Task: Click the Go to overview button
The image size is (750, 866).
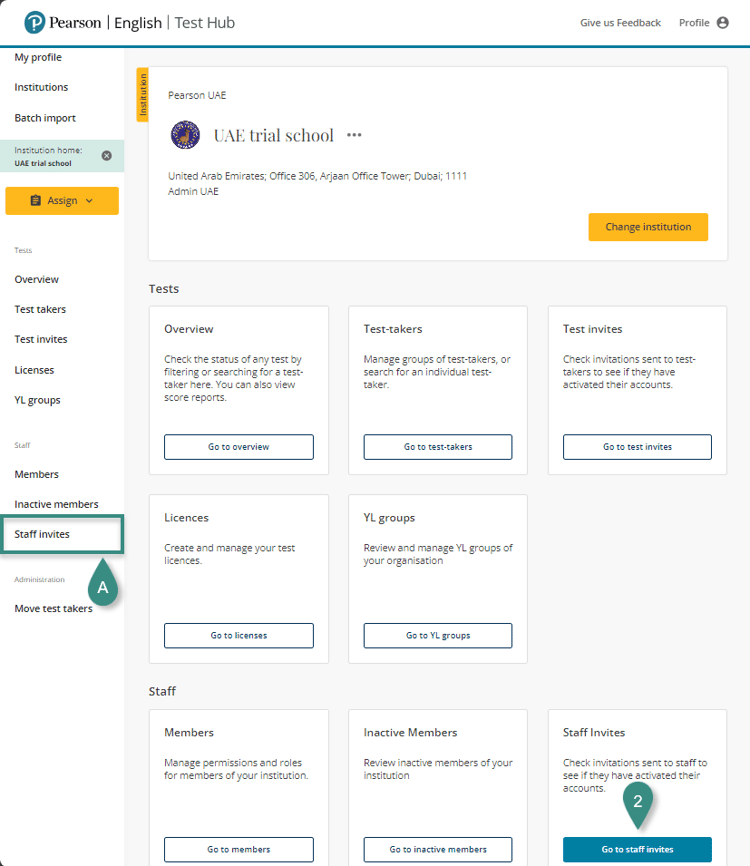Action: pos(238,447)
